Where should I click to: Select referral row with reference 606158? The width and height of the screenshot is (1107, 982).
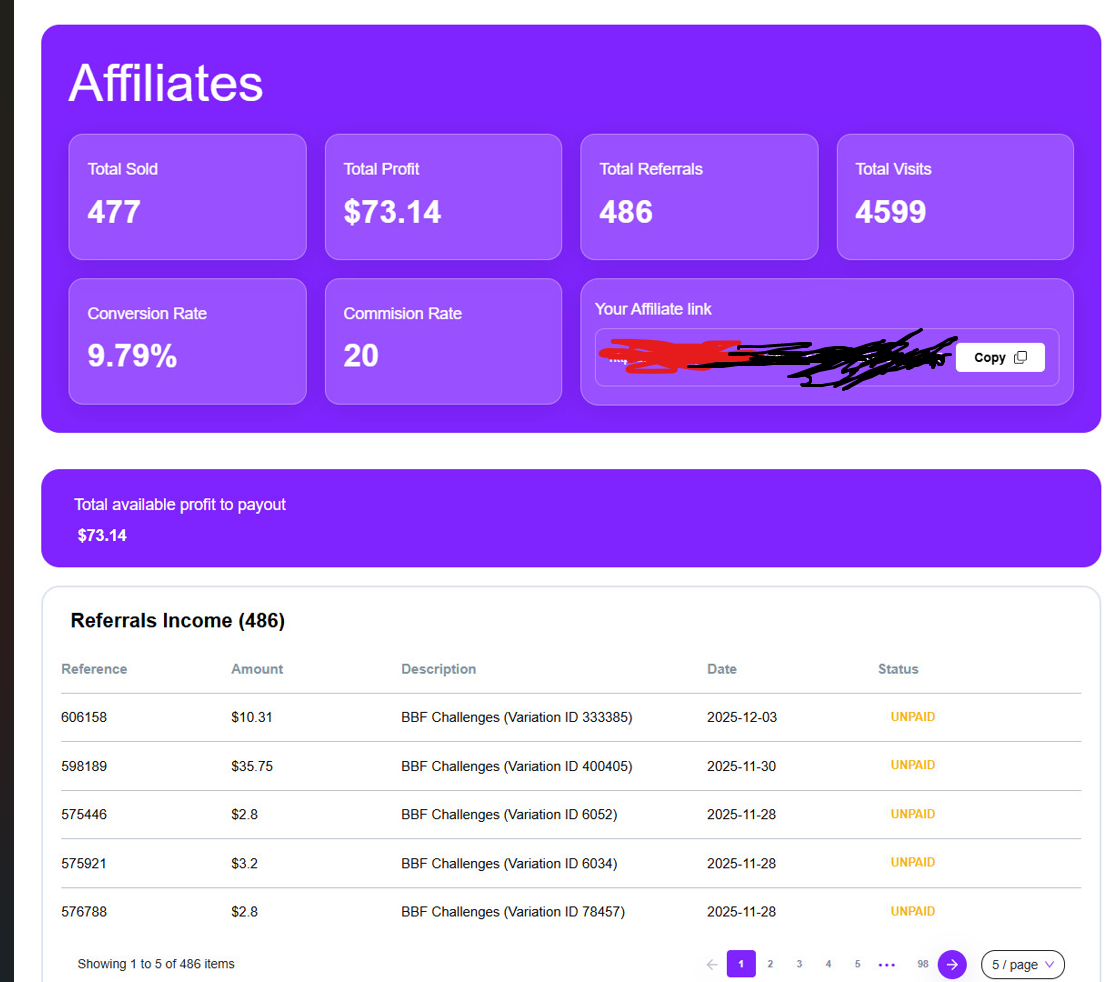click(x=84, y=717)
